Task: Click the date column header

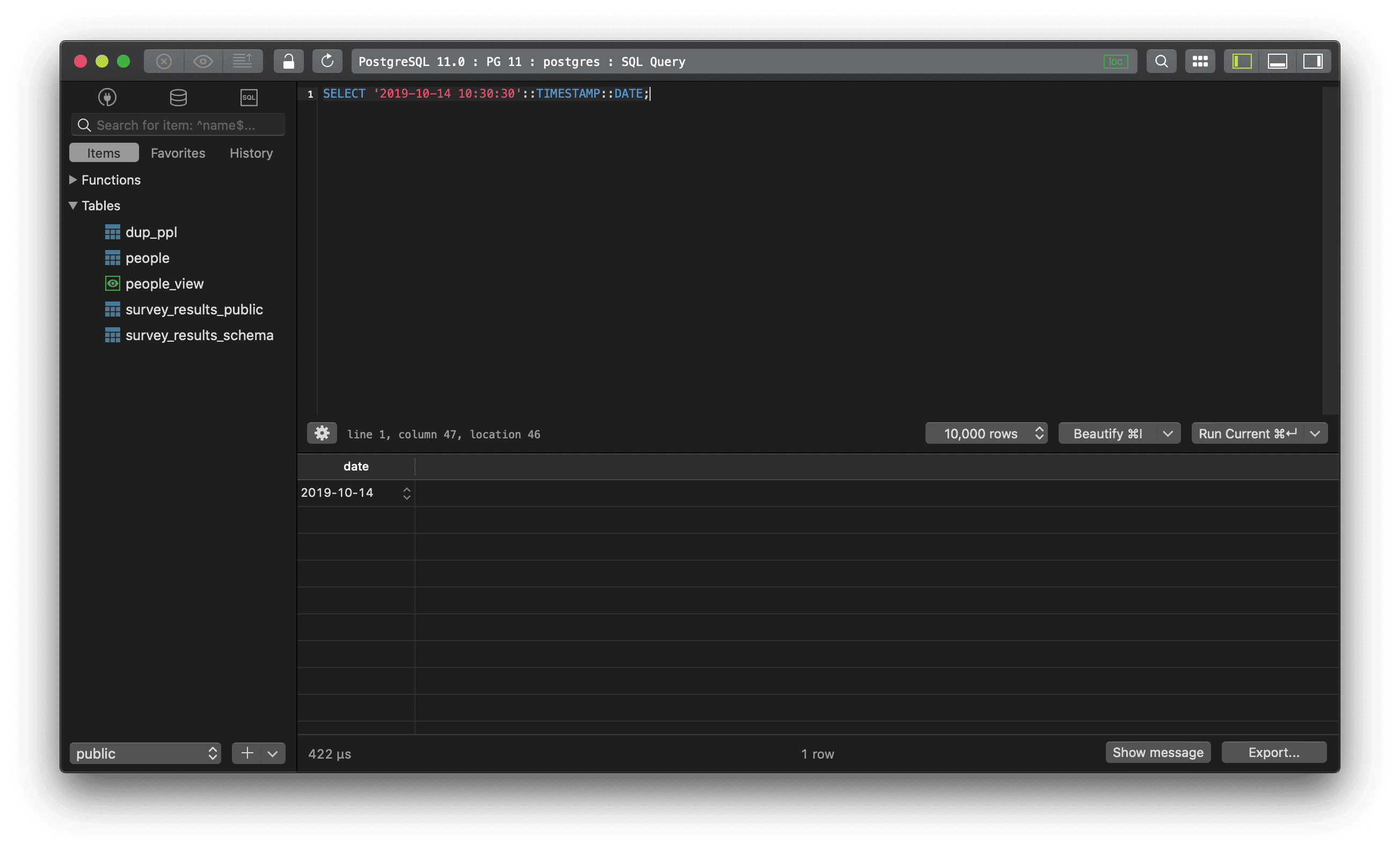Action: point(356,466)
